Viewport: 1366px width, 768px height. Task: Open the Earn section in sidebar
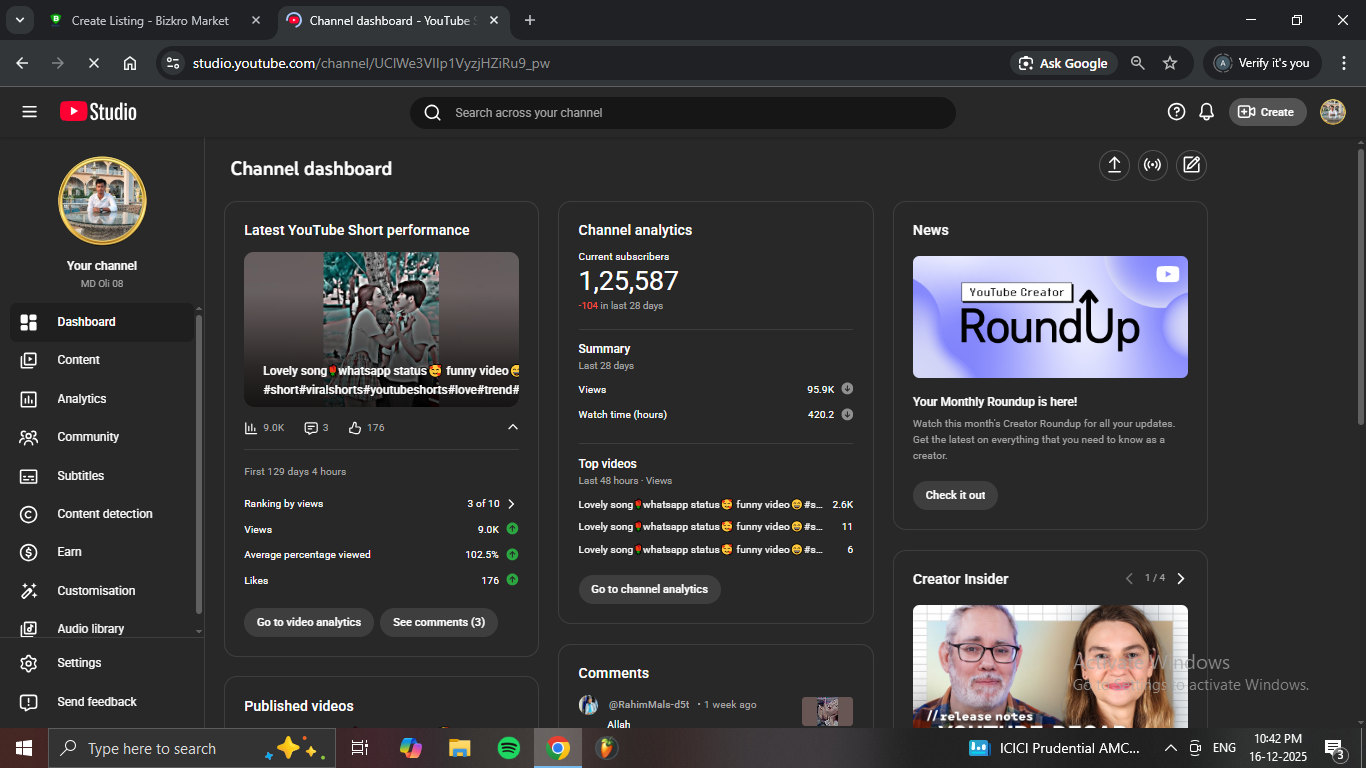pos(69,552)
